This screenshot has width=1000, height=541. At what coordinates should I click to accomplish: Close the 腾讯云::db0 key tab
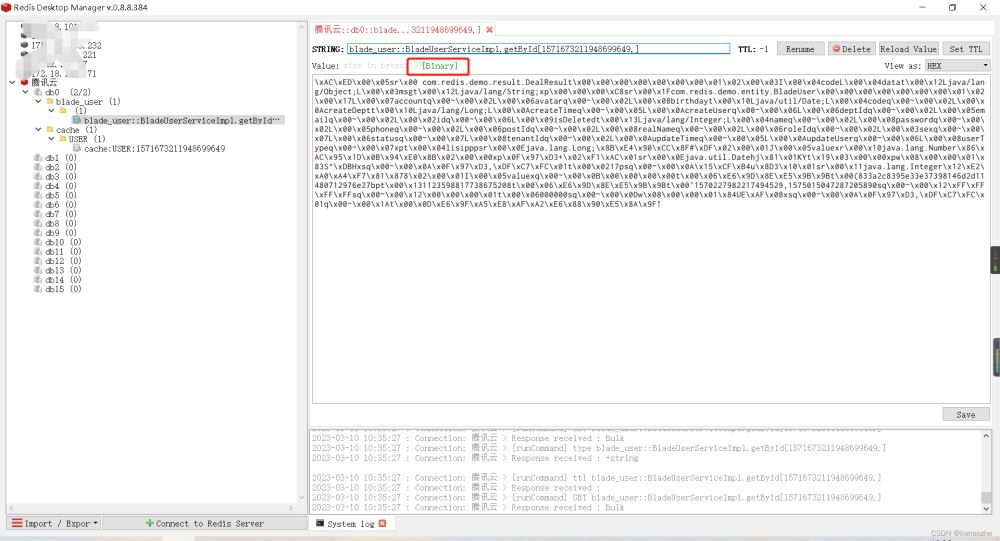click(489, 30)
